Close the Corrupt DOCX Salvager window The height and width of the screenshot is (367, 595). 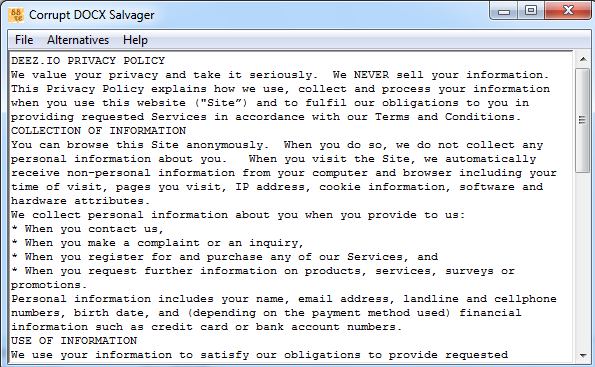tap(568, 11)
